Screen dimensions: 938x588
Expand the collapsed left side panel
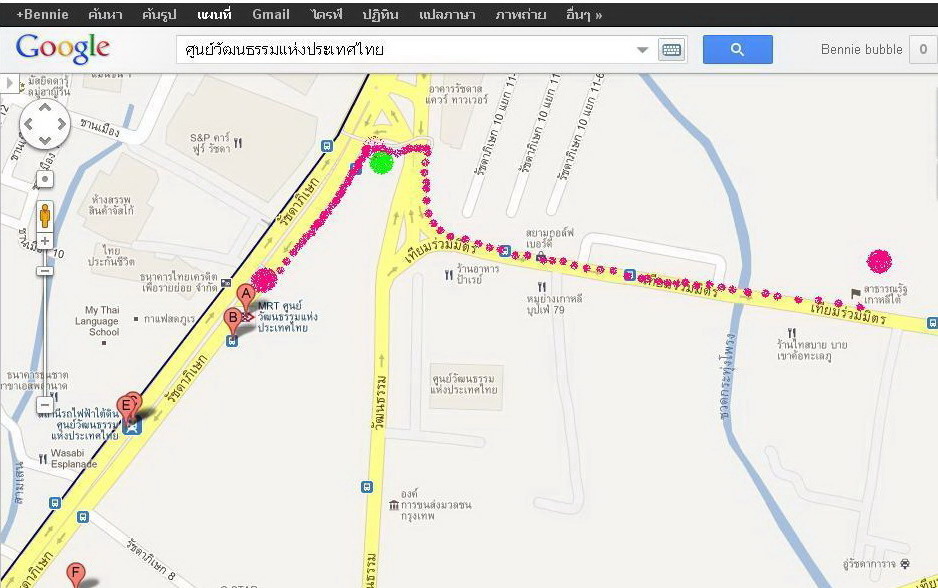click(x=9, y=83)
